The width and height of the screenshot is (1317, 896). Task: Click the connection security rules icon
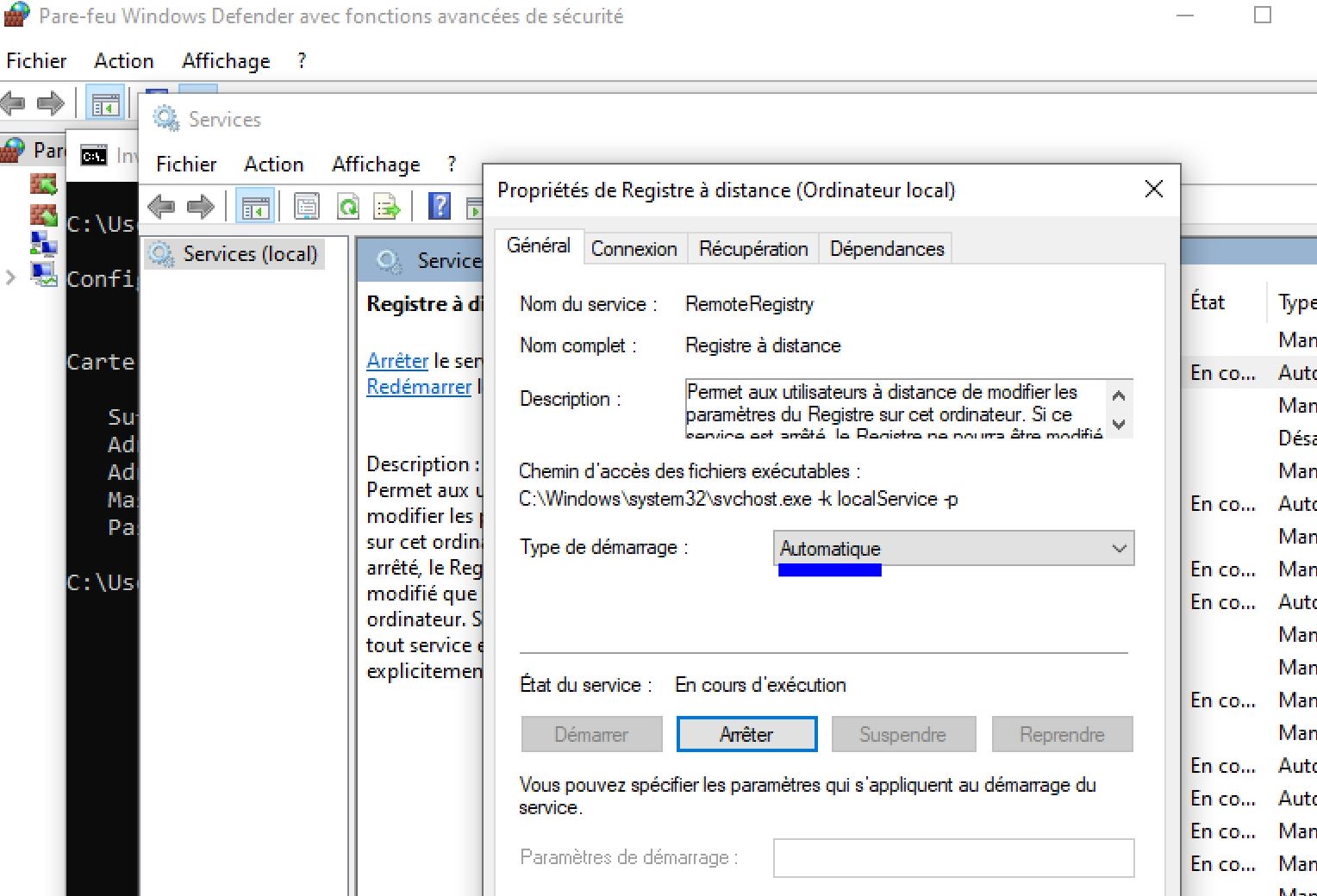pyautogui.click(x=43, y=244)
